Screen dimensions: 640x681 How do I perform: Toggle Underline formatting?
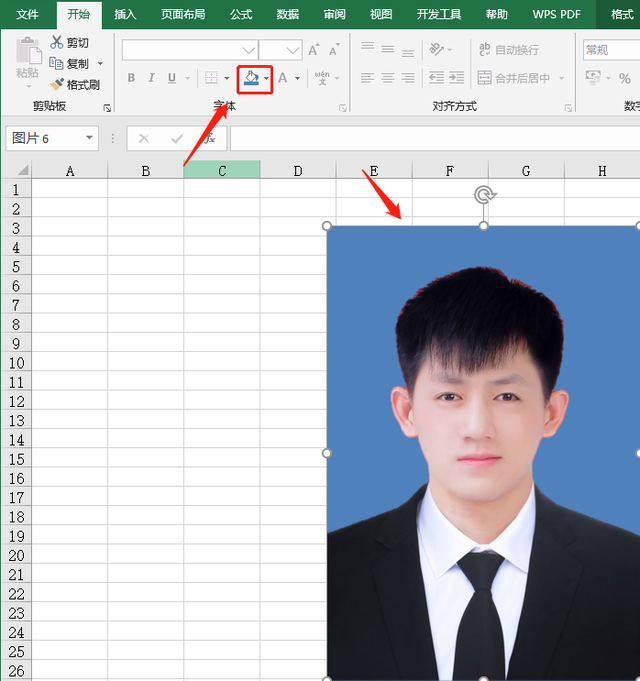click(x=172, y=78)
